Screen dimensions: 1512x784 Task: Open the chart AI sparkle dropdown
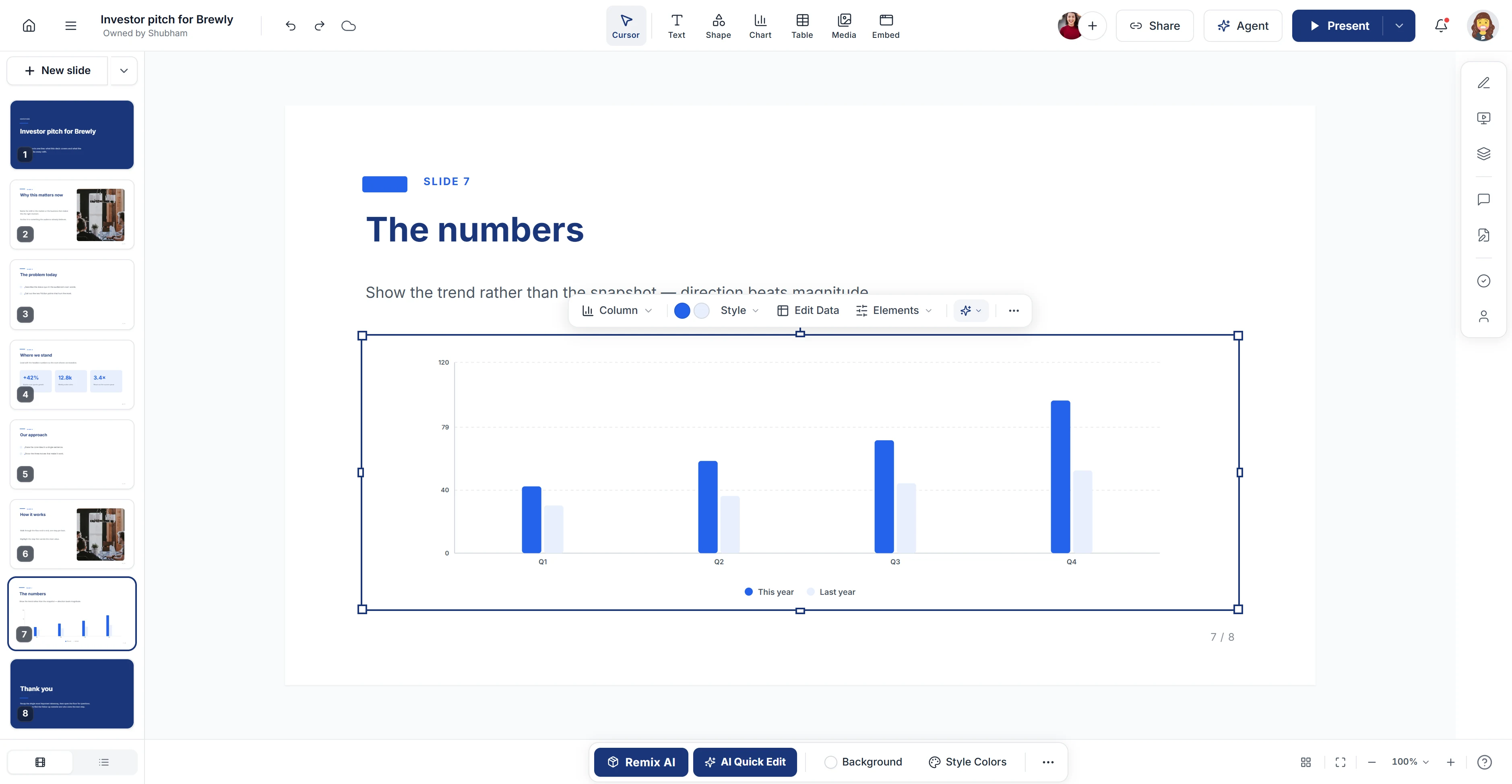(x=971, y=310)
